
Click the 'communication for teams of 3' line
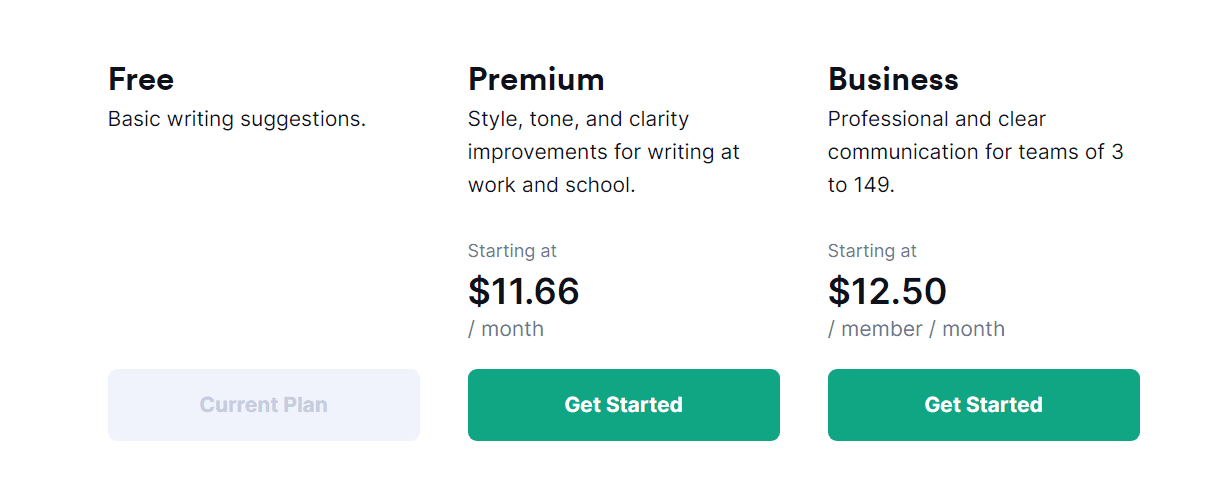(x=975, y=152)
